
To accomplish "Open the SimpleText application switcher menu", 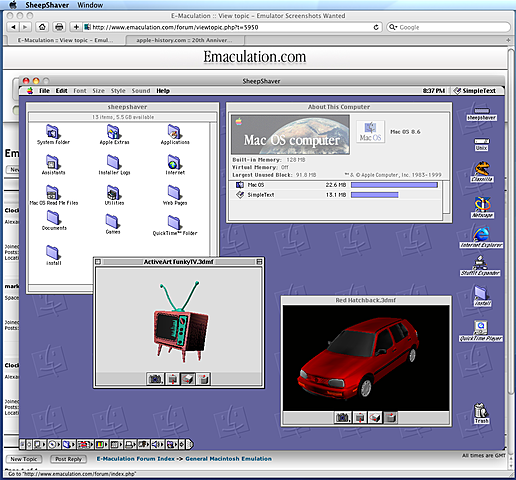I will point(475,91).
